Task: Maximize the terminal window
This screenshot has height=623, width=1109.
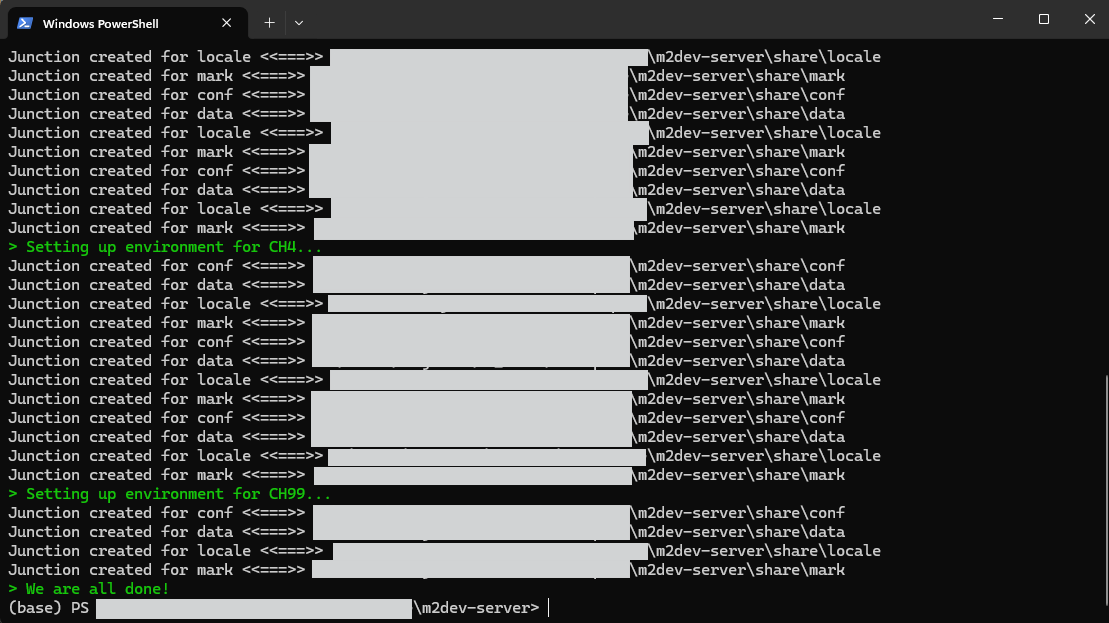Action: [1043, 19]
